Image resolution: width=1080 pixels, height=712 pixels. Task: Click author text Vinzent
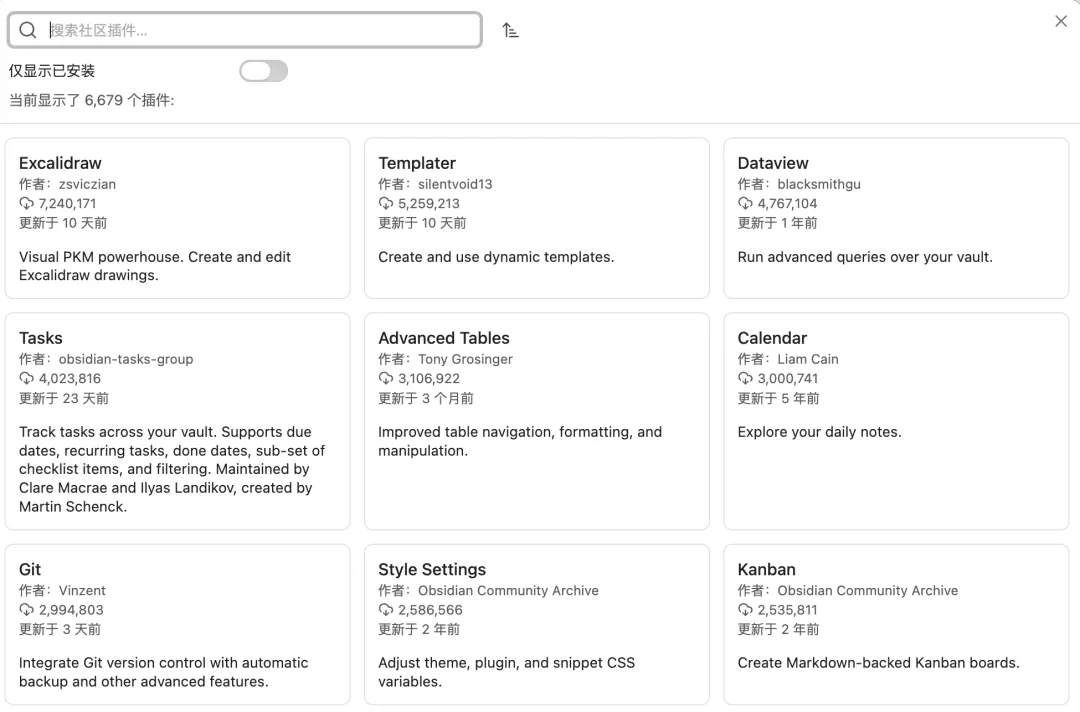82,590
